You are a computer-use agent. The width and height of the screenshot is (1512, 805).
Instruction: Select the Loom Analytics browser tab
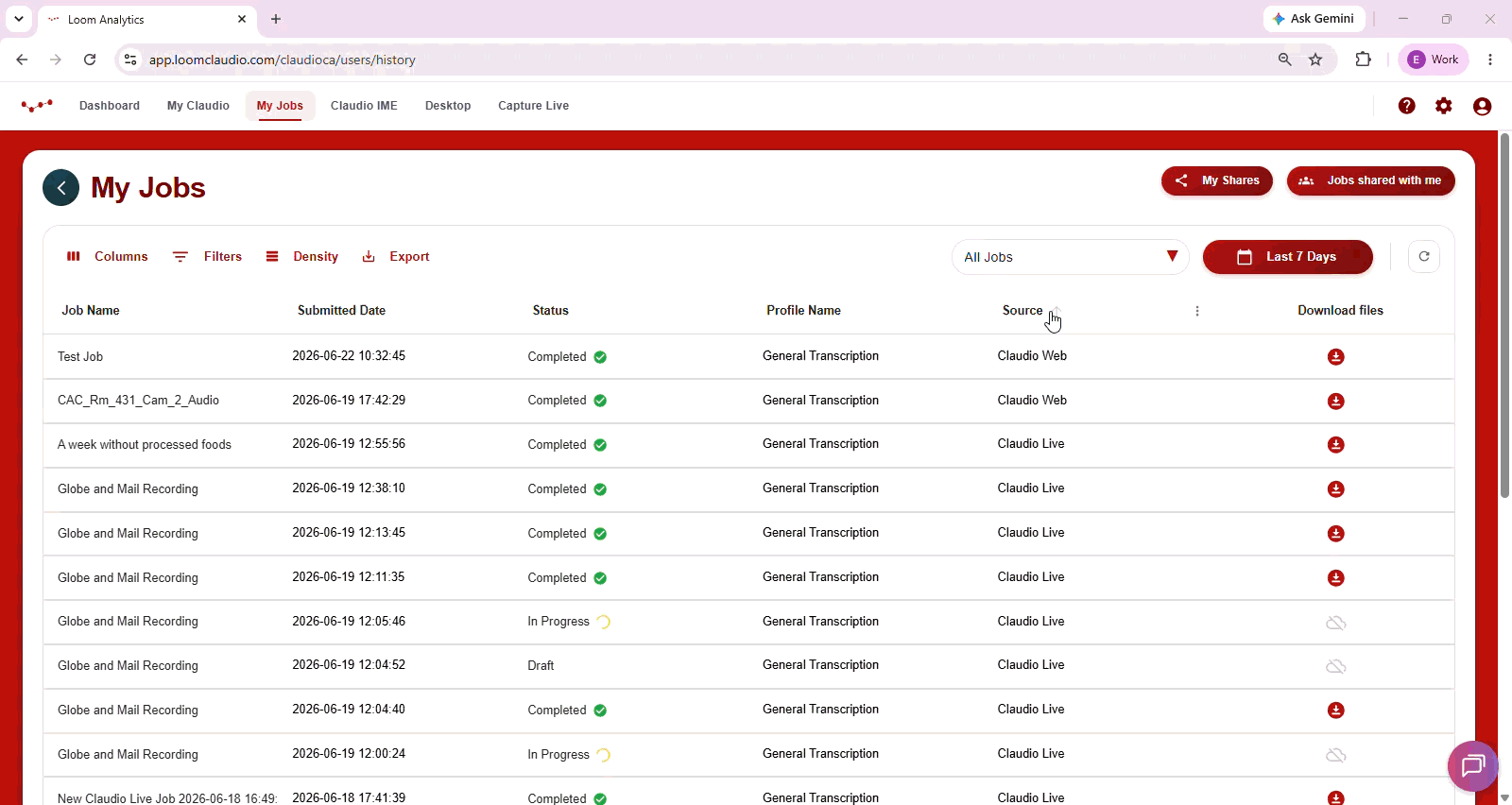(x=147, y=19)
